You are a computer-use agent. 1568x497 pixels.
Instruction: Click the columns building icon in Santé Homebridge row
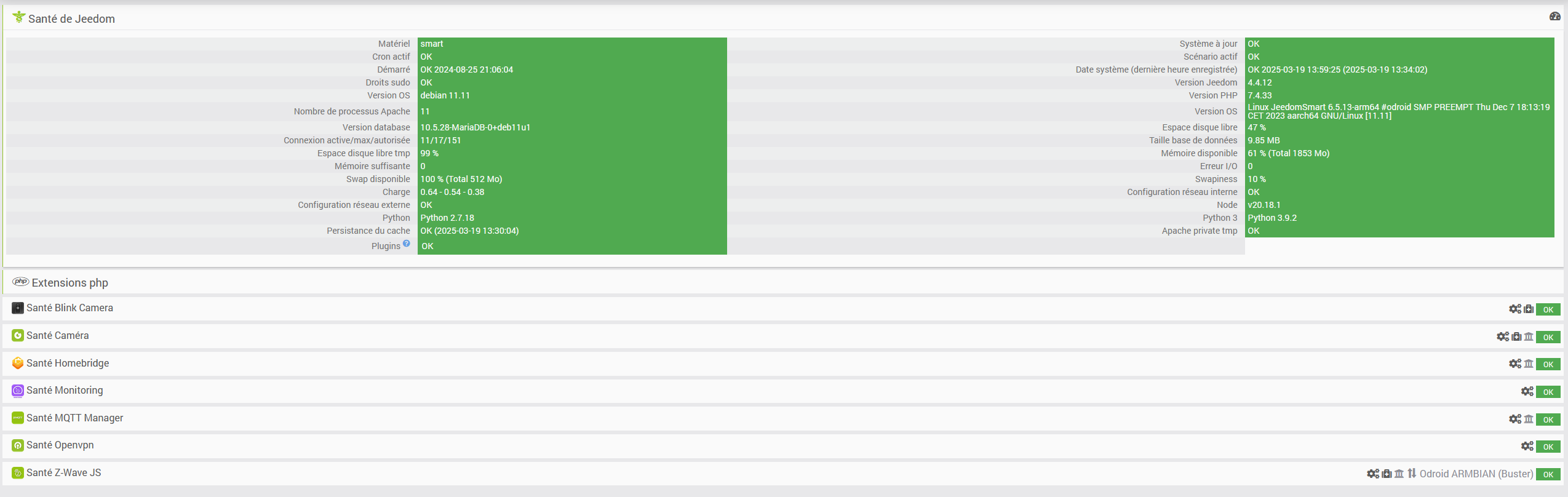click(x=1529, y=364)
